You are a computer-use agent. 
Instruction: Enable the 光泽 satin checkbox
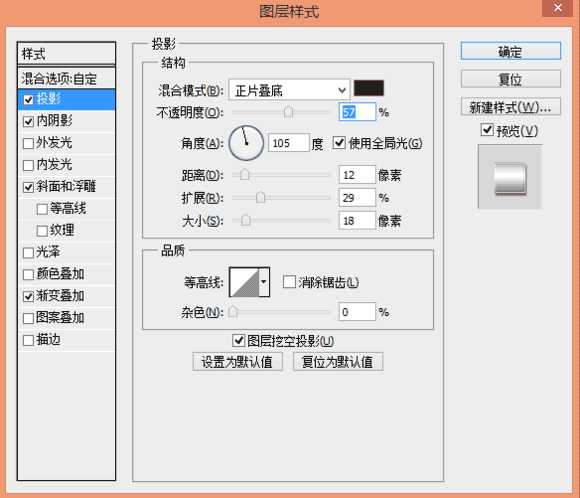pyautogui.click(x=28, y=253)
